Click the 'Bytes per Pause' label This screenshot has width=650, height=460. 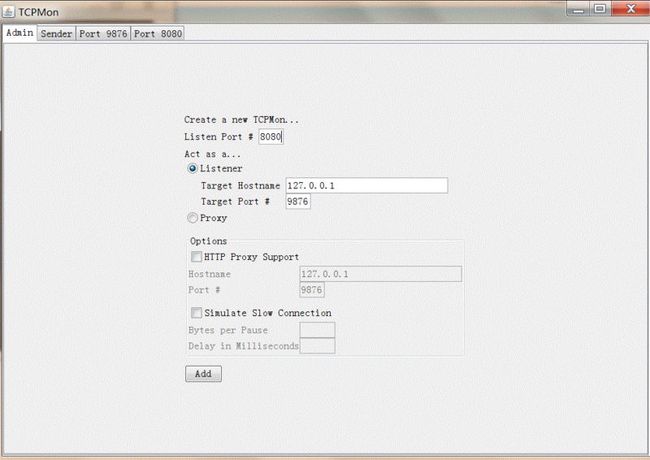click(x=228, y=330)
